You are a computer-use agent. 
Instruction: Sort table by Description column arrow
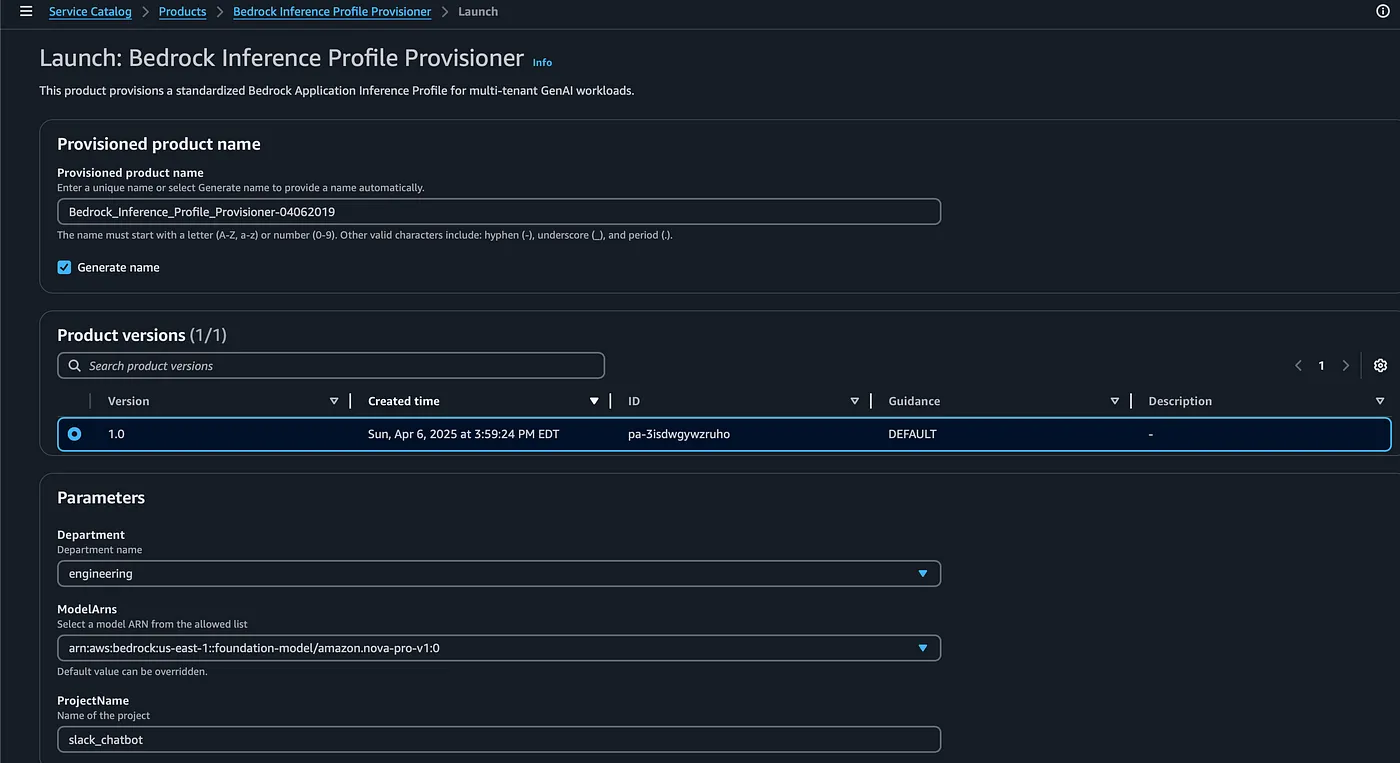[1380, 401]
